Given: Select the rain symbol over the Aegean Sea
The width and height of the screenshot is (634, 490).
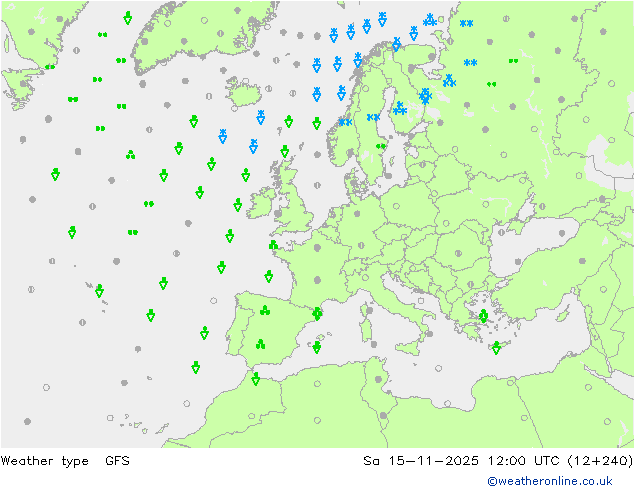Looking at the screenshot, I should (x=484, y=316).
